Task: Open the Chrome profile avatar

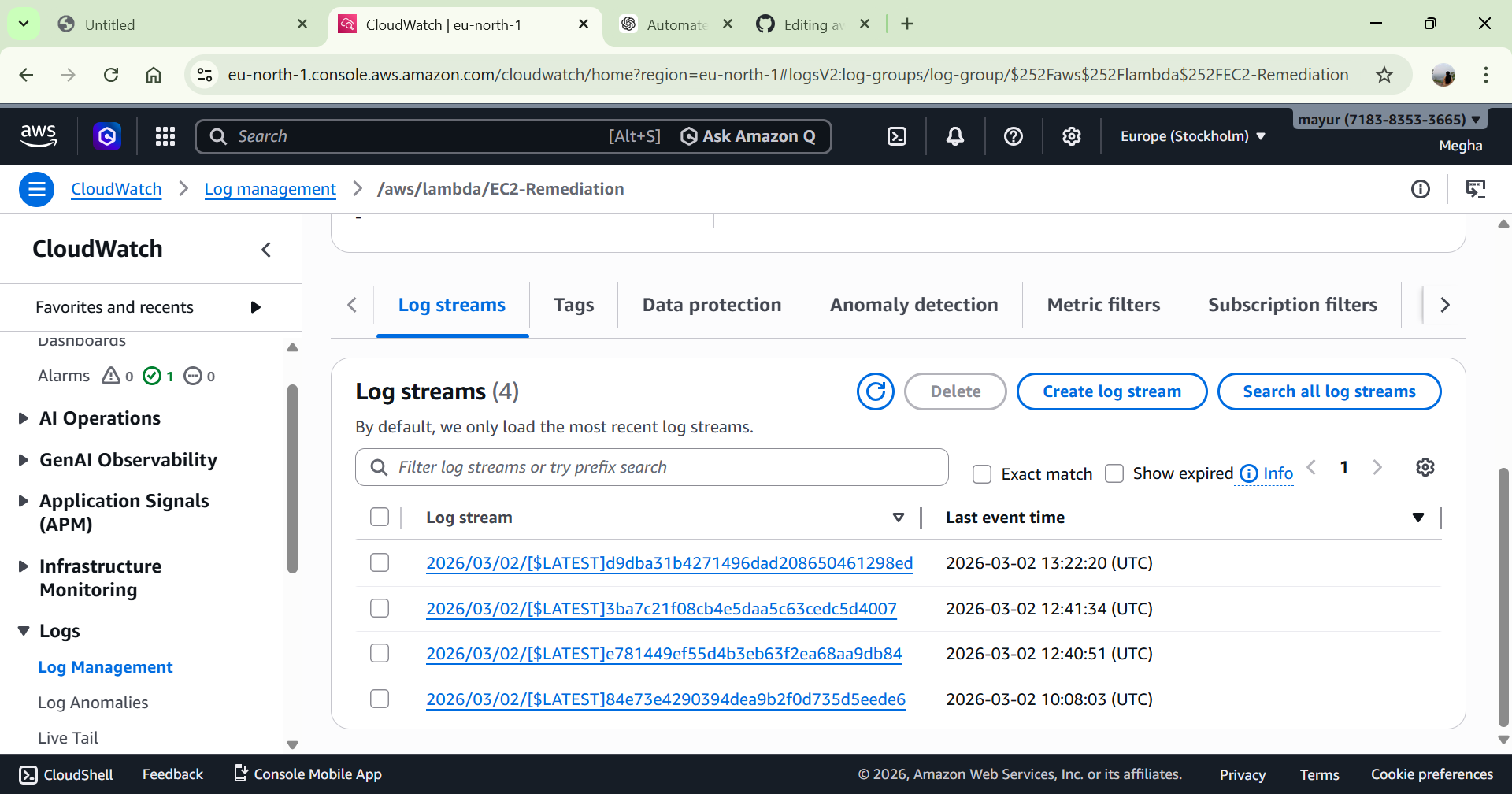Action: [x=1443, y=75]
